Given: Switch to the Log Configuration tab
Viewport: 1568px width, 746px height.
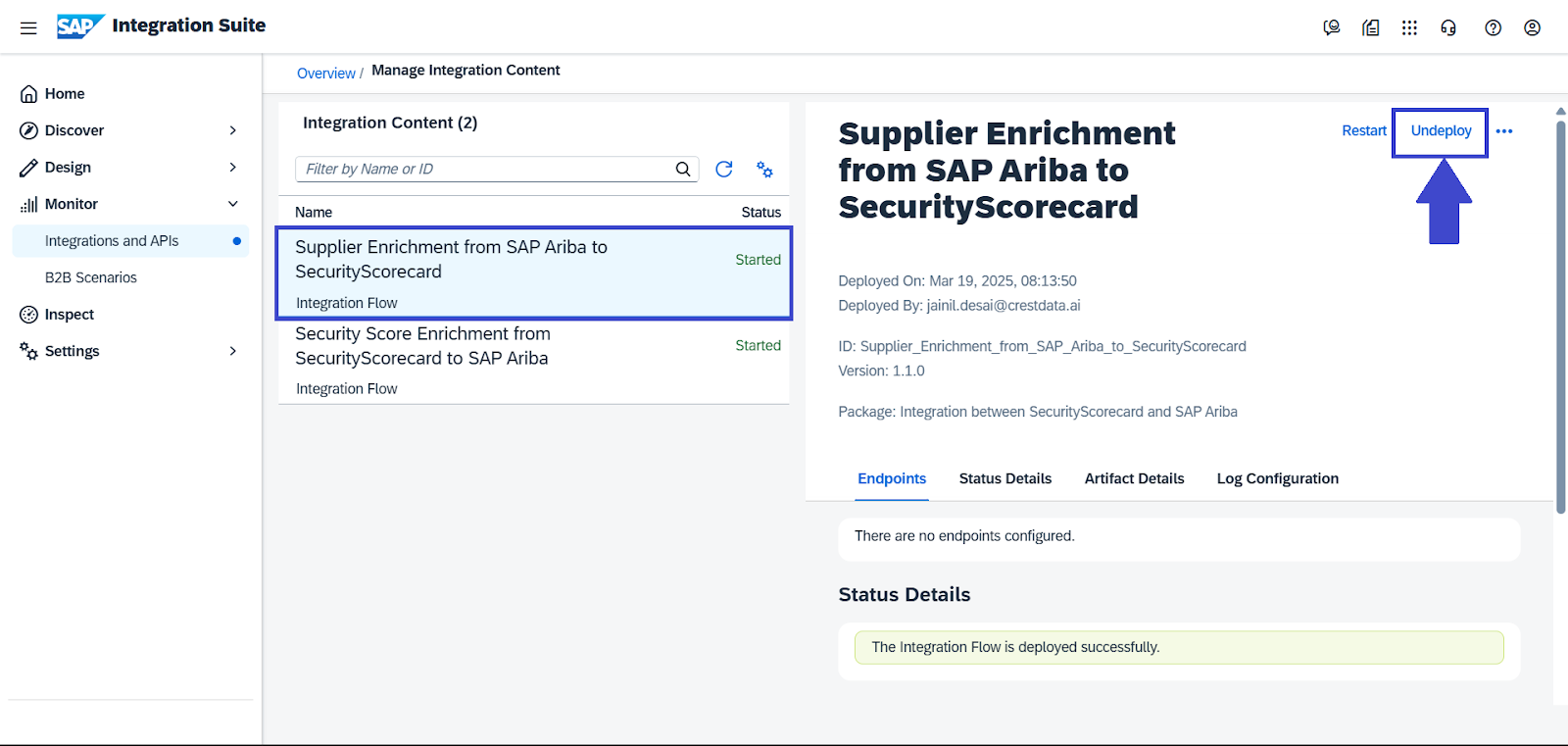Looking at the screenshot, I should [1277, 478].
